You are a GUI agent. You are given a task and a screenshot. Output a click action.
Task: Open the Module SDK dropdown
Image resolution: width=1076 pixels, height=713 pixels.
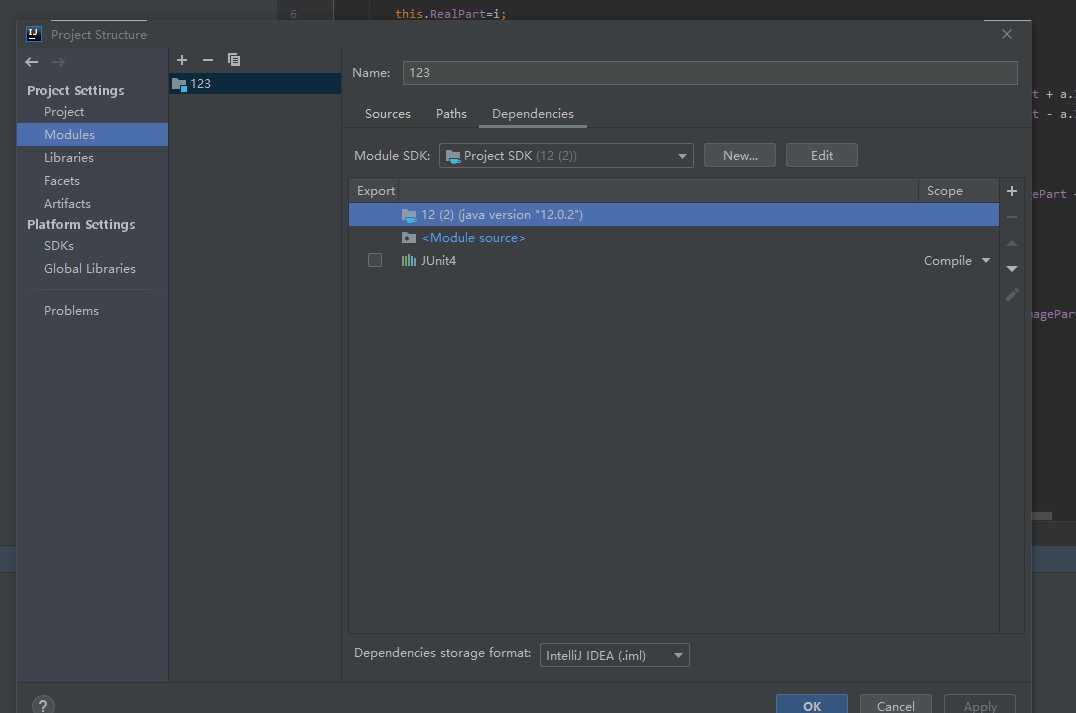point(566,155)
